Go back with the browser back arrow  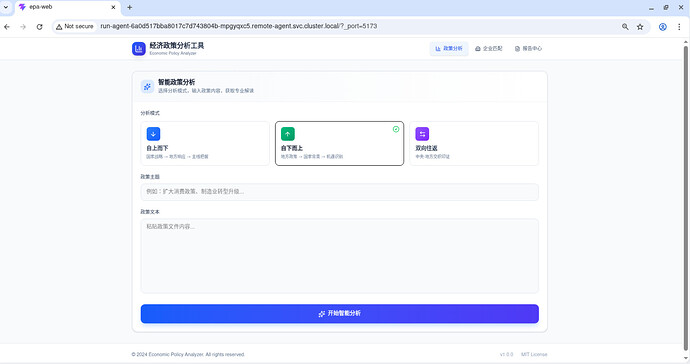[x=7, y=27]
